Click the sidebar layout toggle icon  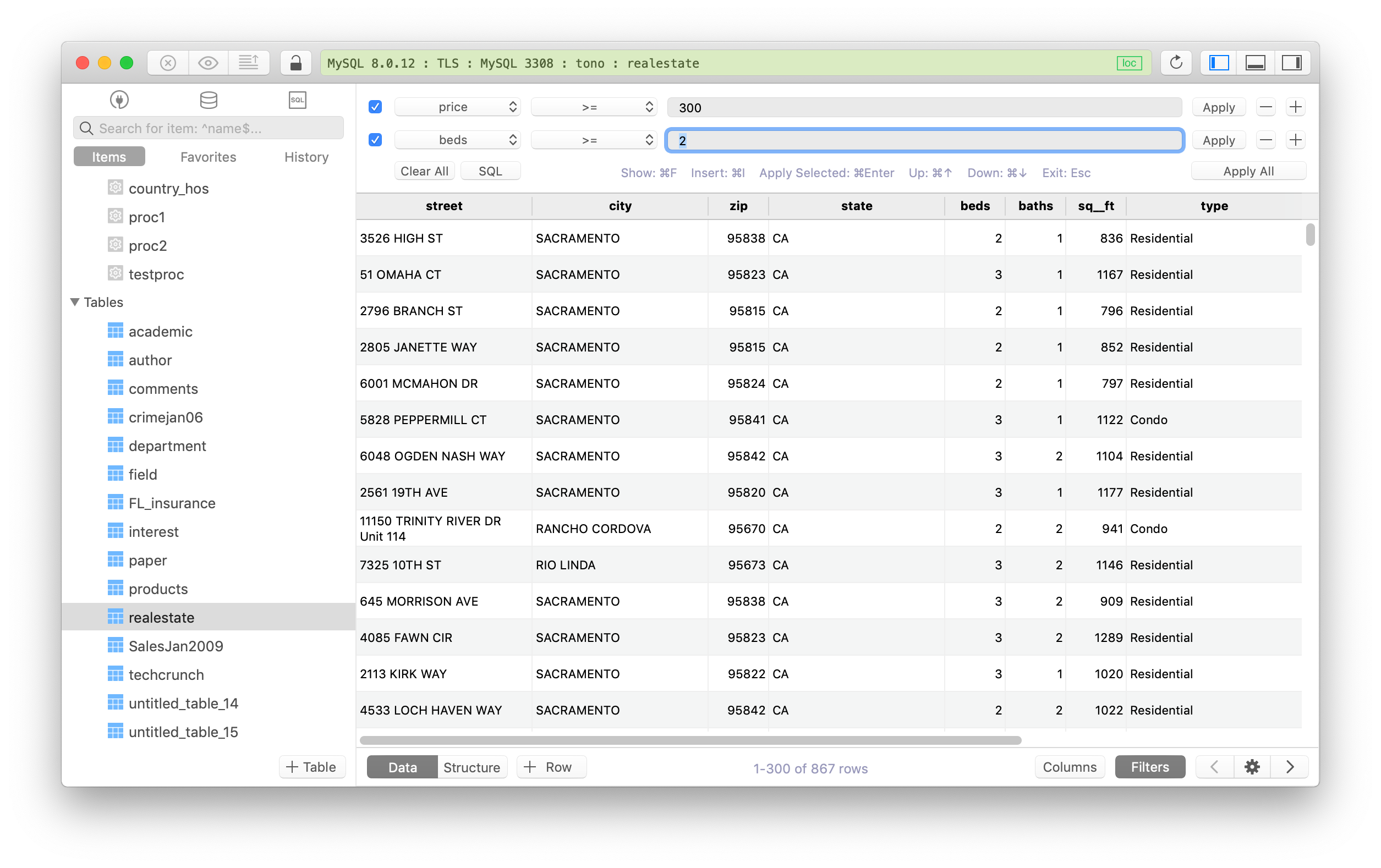(1219, 63)
